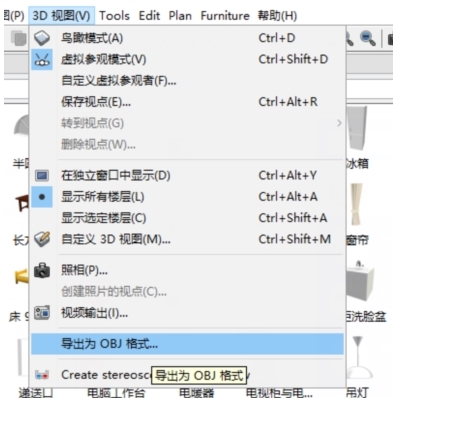Select 显示选定楼层(C) option
Screen dimensions: 465x421
point(187,218)
